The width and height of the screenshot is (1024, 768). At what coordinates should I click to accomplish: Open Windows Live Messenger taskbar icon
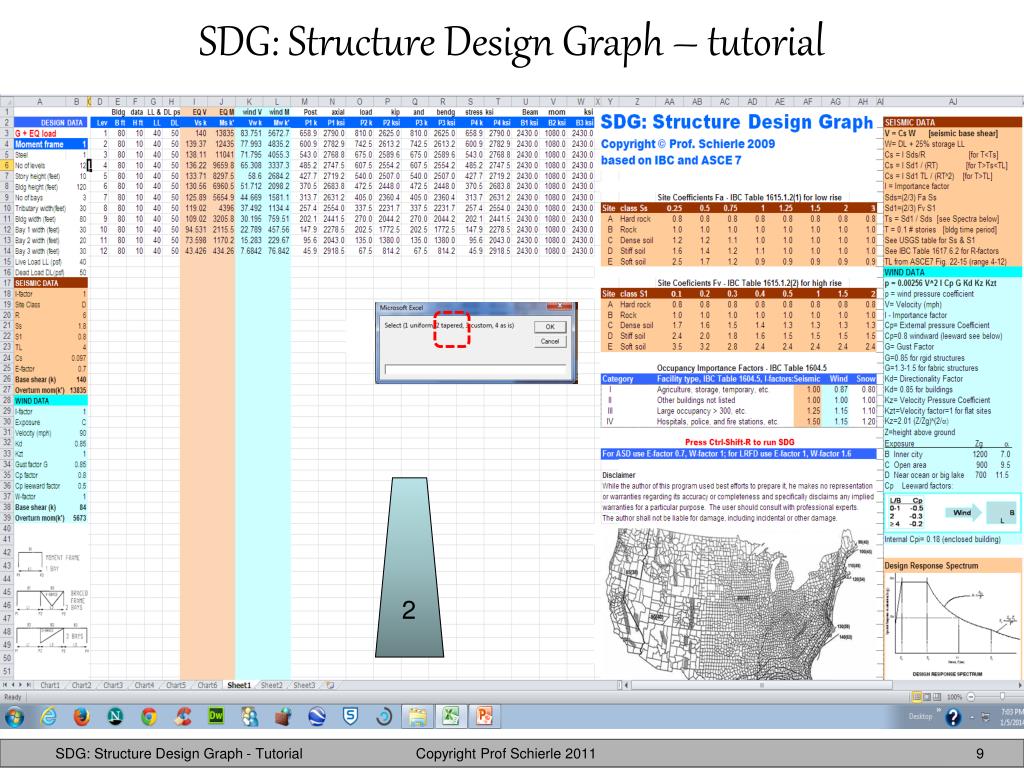(x=249, y=717)
